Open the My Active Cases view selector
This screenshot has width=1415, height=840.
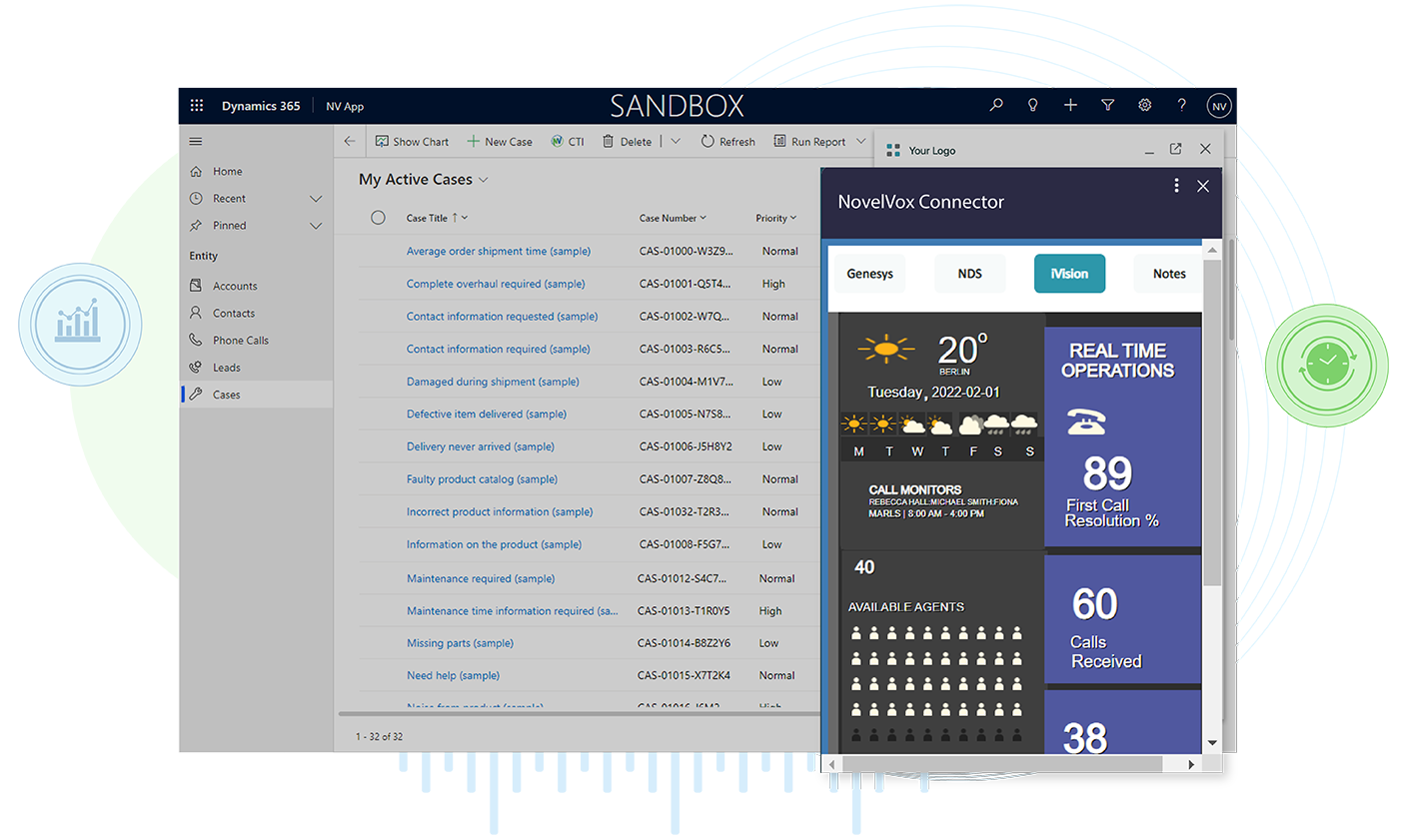pyautogui.click(x=424, y=180)
